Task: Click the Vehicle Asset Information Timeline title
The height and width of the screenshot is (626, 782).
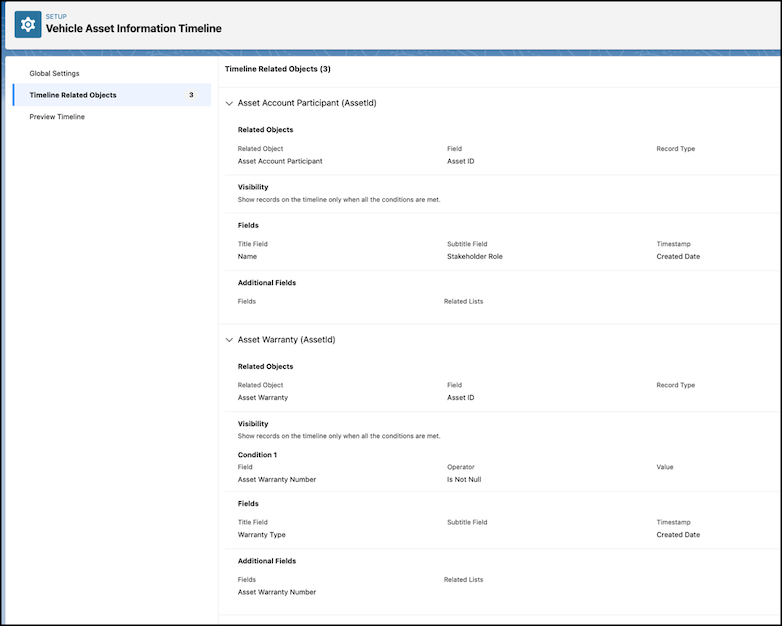Action: pyautogui.click(x=134, y=28)
